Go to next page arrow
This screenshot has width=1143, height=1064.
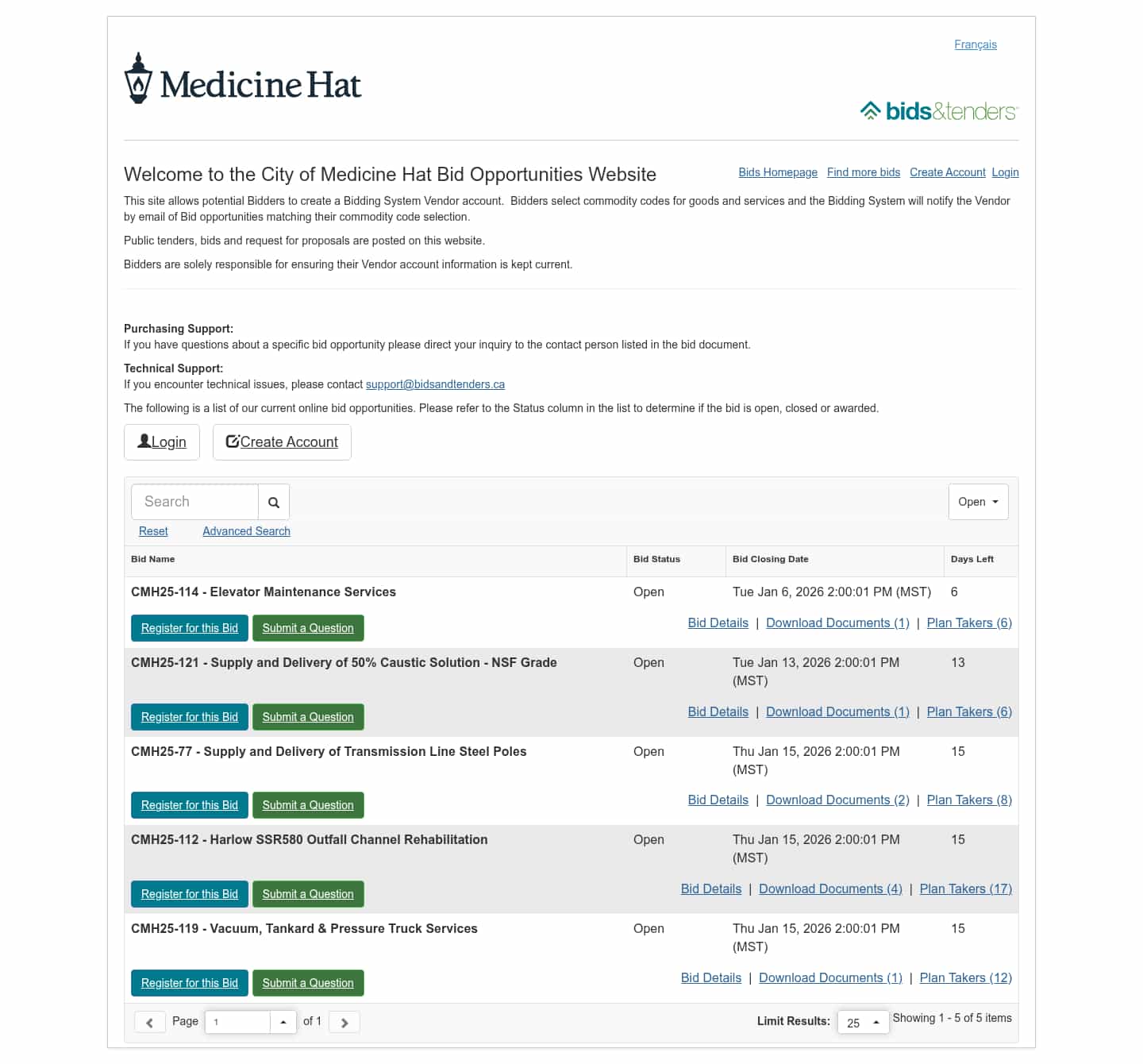click(x=344, y=1023)
